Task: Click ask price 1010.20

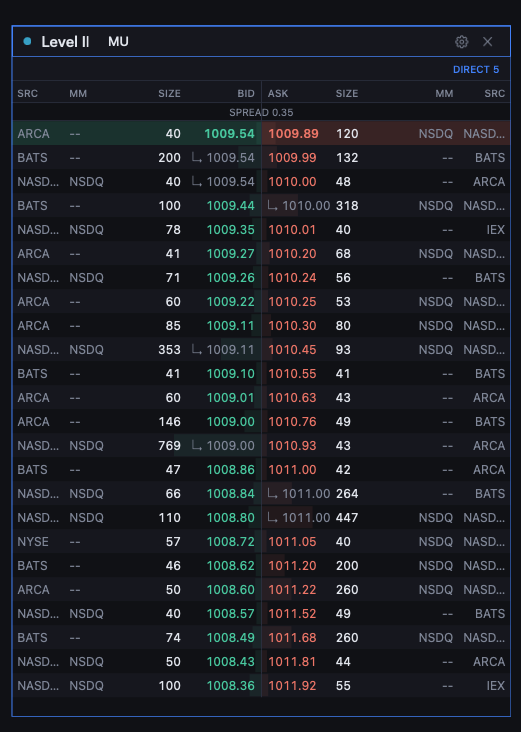Action: (x=292, y=253)
